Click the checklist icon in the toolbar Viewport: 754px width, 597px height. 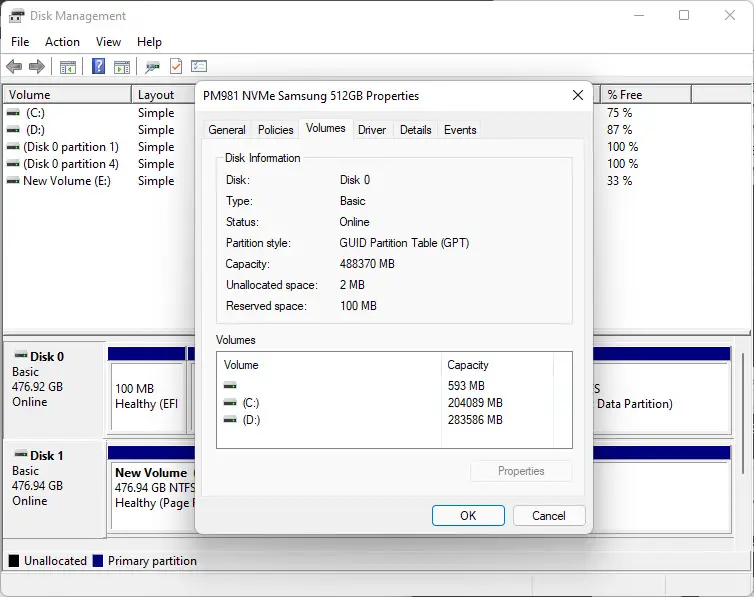coord(199,67)
